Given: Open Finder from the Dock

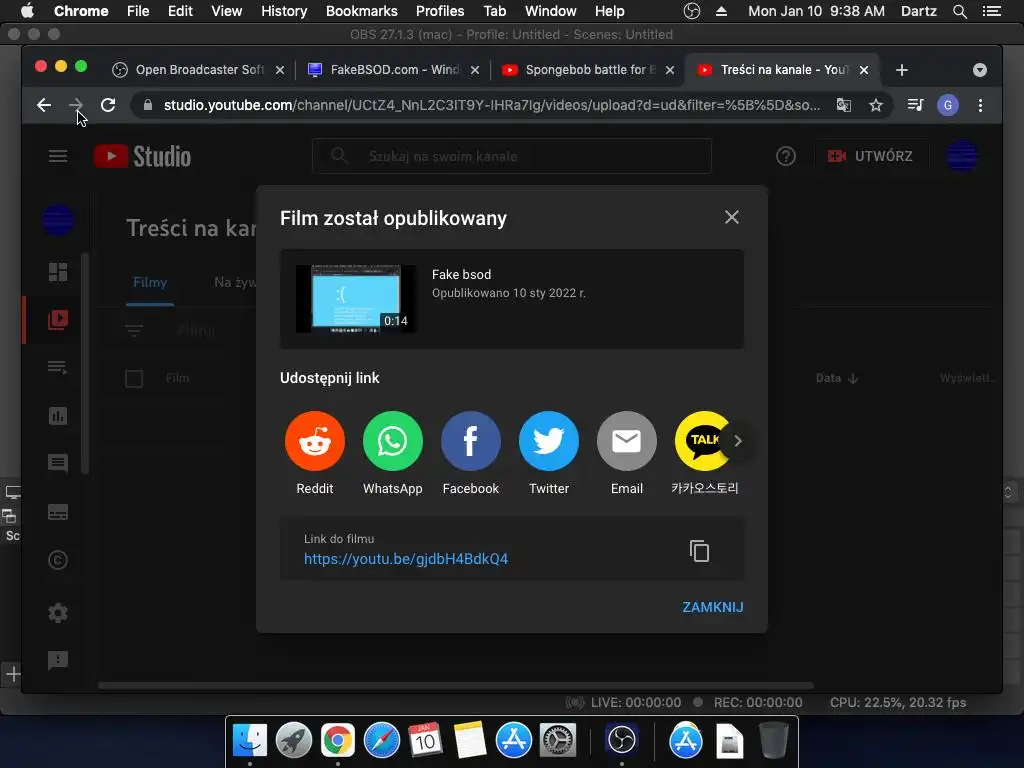Looking at the screenshot, I should (x=250, y=741).
